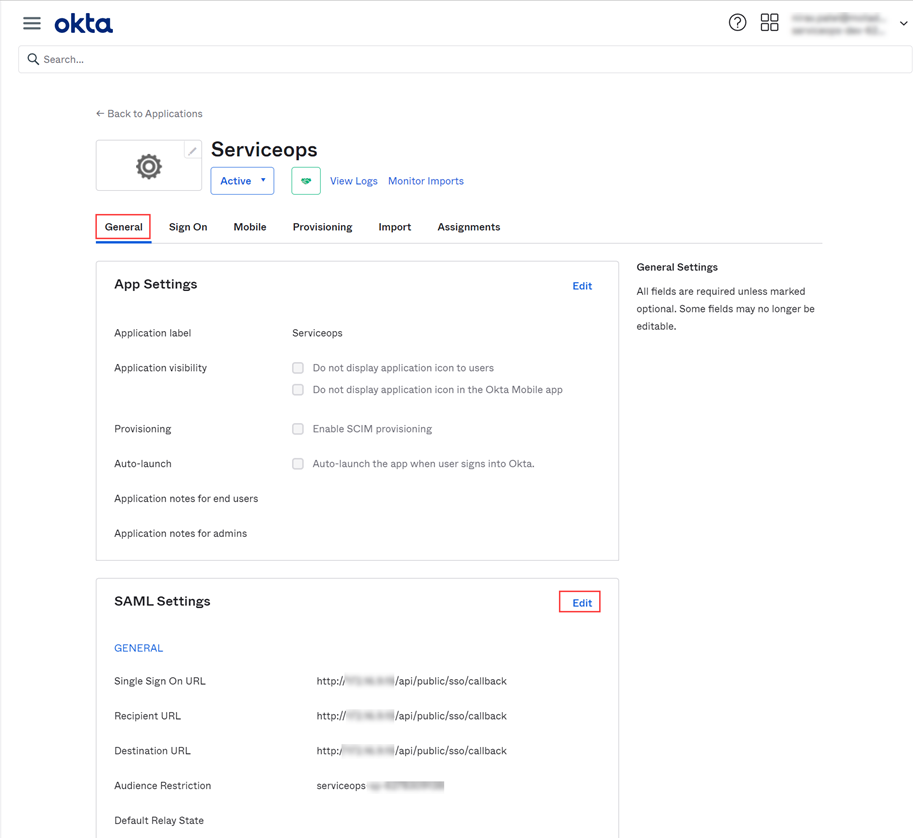Click Edit in the SAML Settings section

tap(579, 601)
